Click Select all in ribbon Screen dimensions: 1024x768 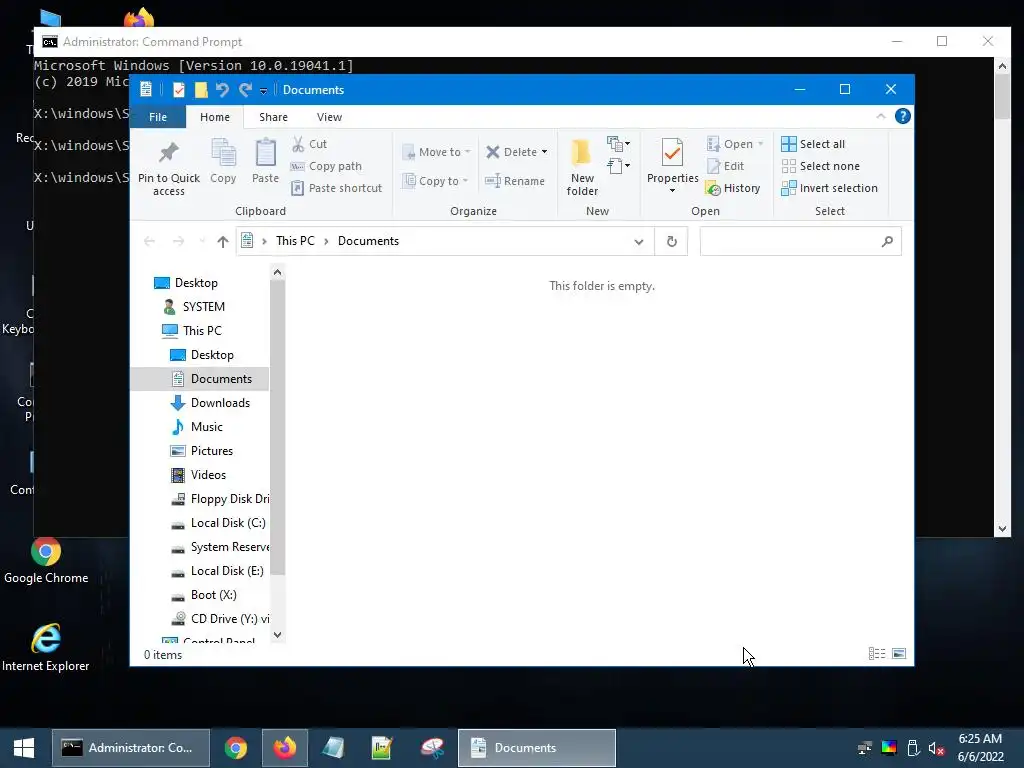(x=813, y=144)
